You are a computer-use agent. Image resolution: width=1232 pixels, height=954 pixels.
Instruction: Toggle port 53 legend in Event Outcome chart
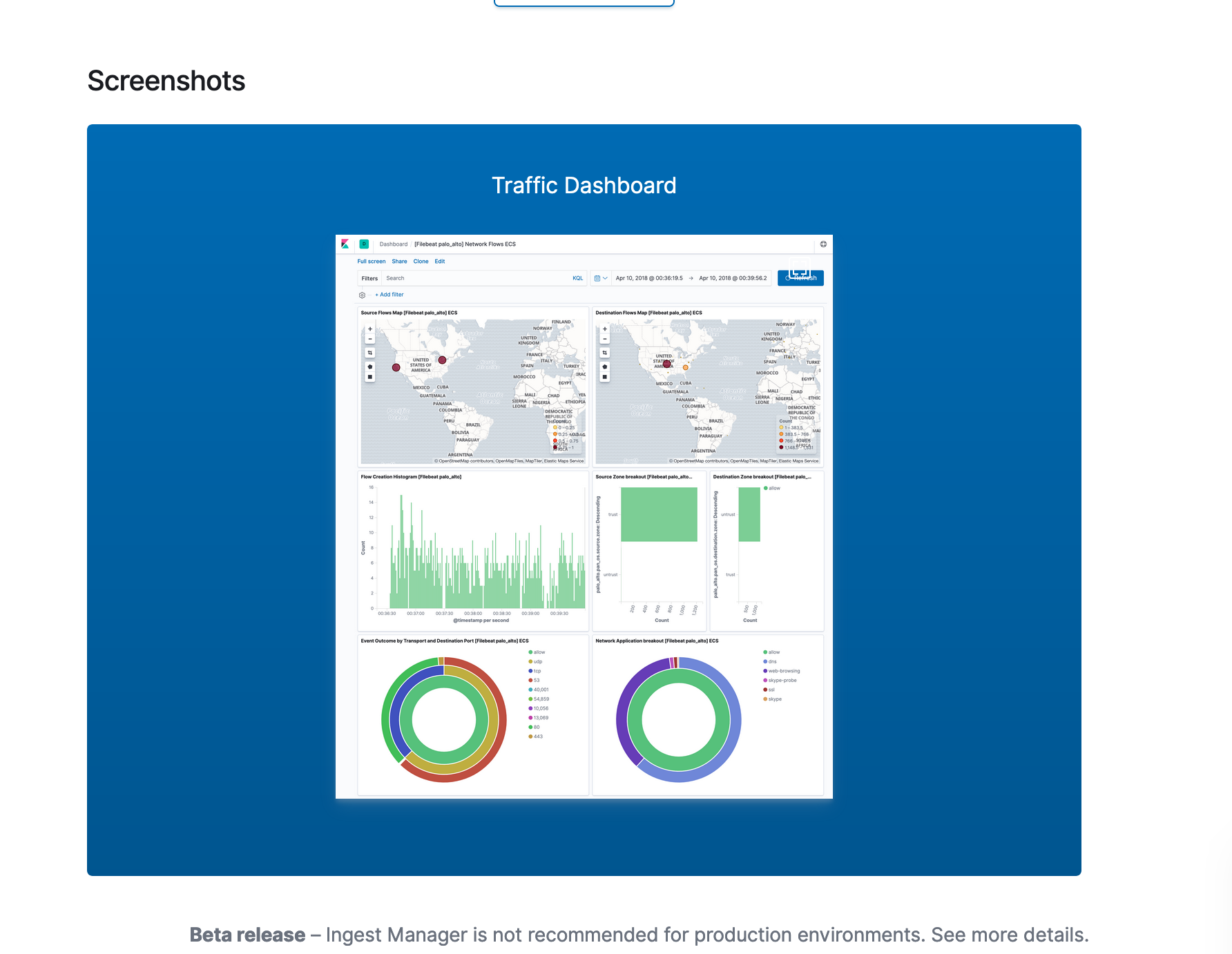click(535, 680)
